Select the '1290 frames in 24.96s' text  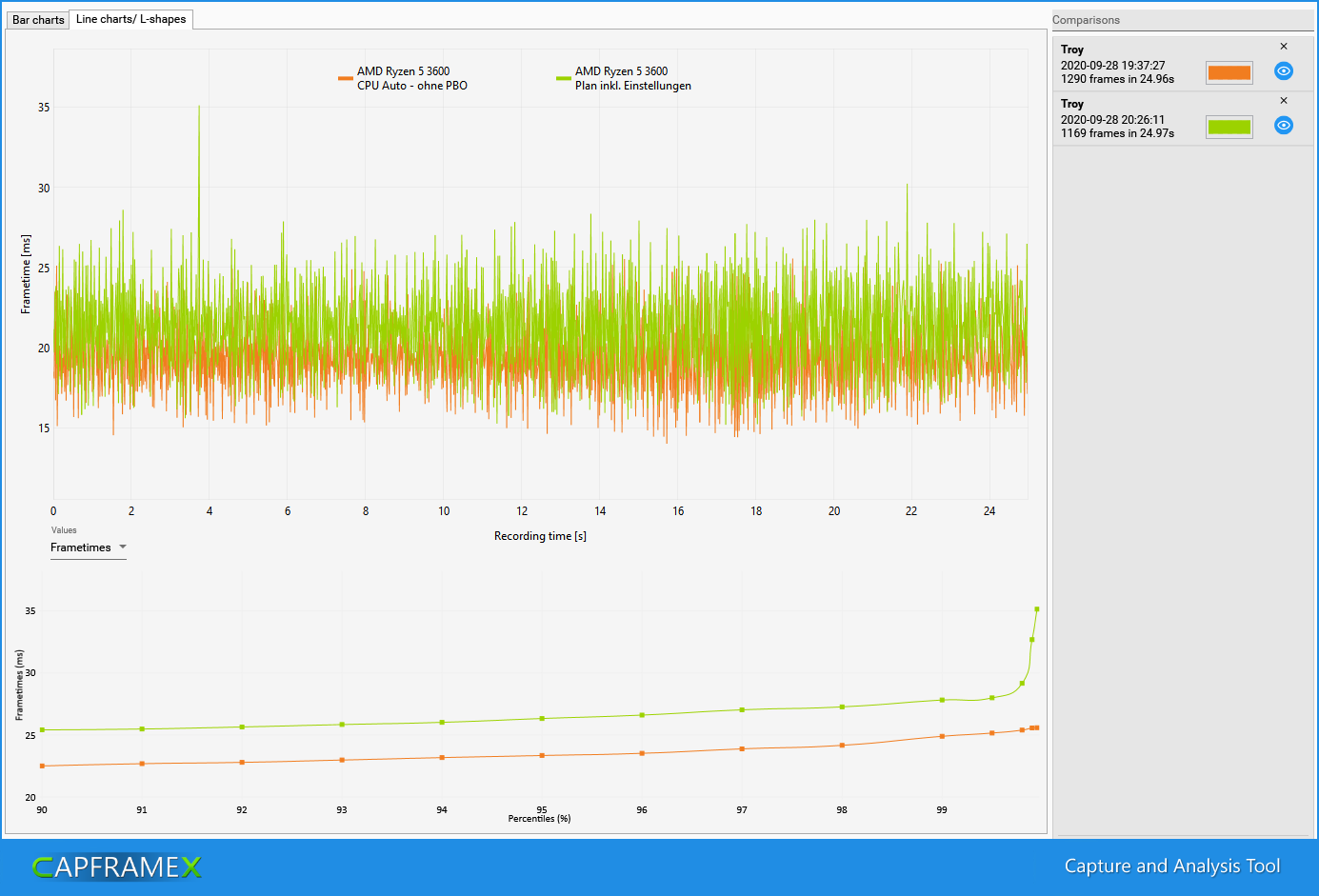point(1117,79)
